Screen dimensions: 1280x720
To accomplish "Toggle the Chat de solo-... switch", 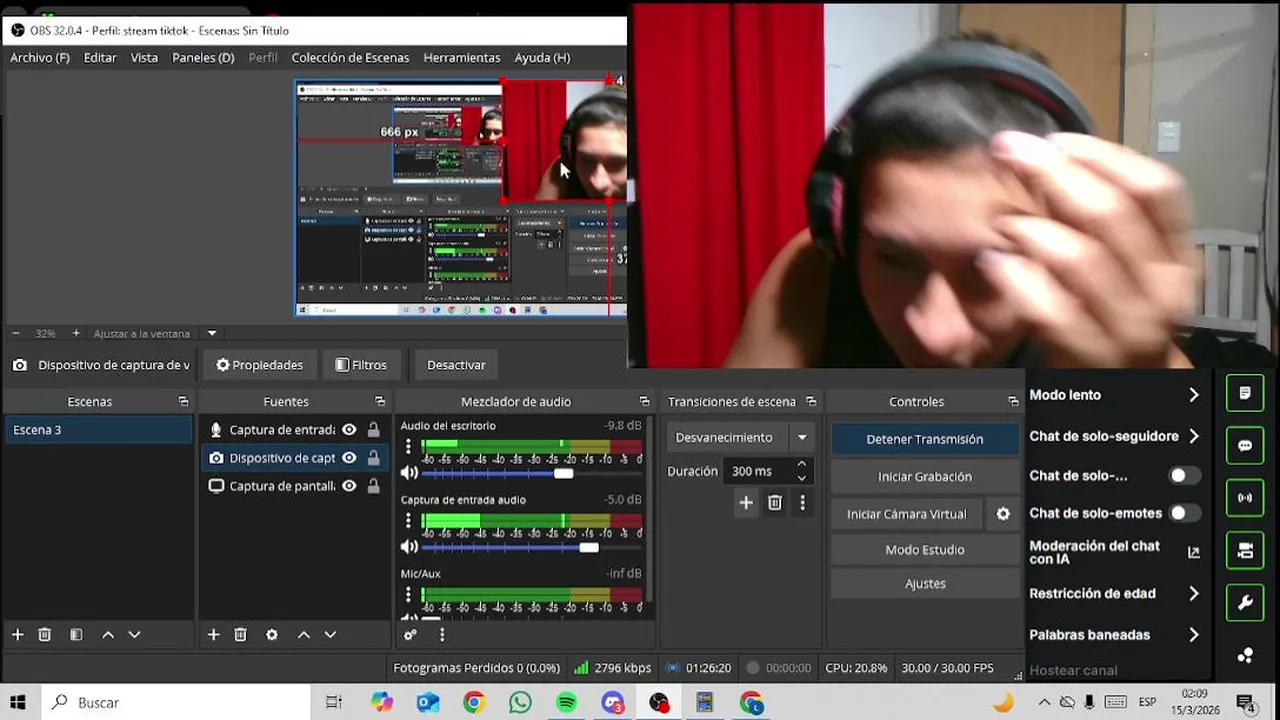I will click(1183, 476).
